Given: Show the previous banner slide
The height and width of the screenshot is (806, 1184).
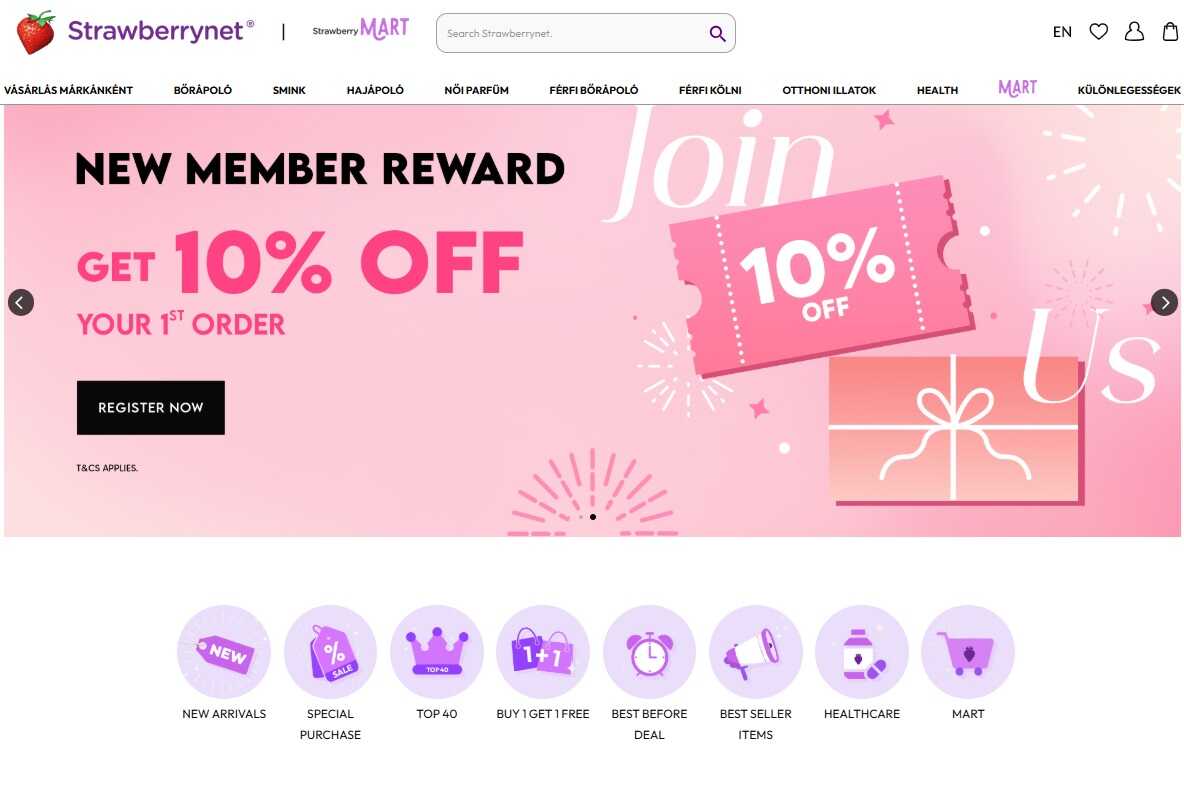Looking at the screenshot, I should pos(21,302).
